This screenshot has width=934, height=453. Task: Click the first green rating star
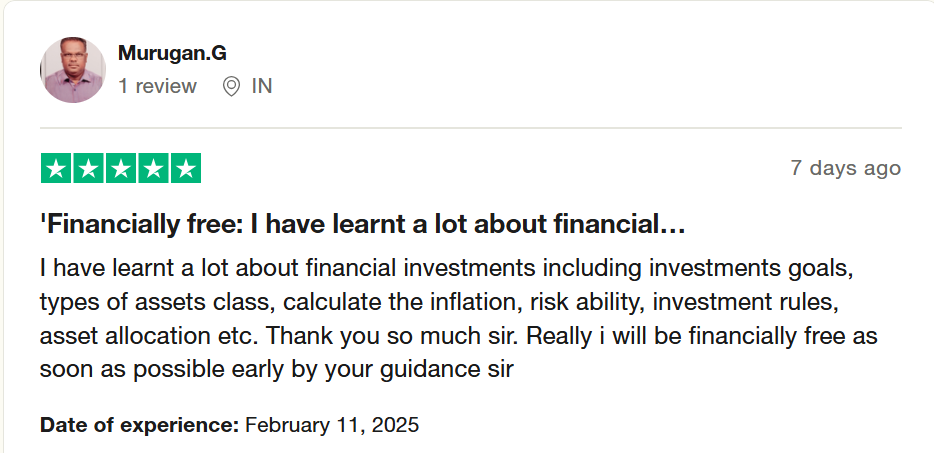point(56,168)
